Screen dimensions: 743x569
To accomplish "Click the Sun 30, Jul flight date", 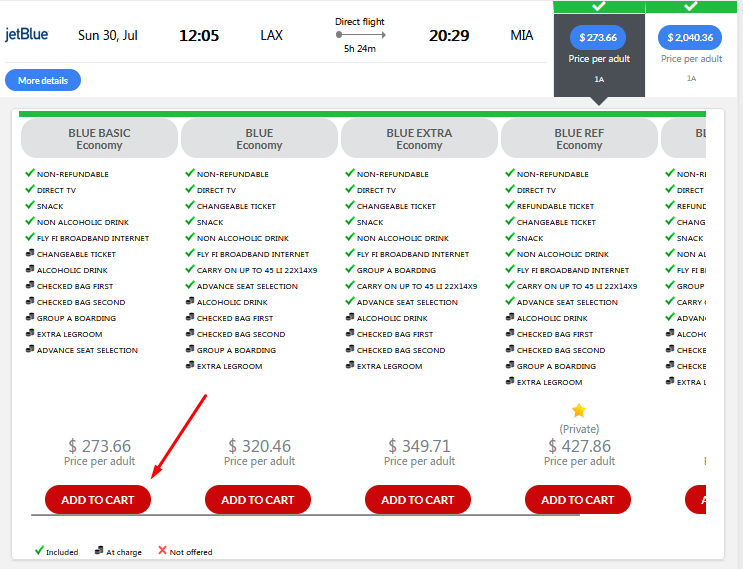I will [108, 36].
